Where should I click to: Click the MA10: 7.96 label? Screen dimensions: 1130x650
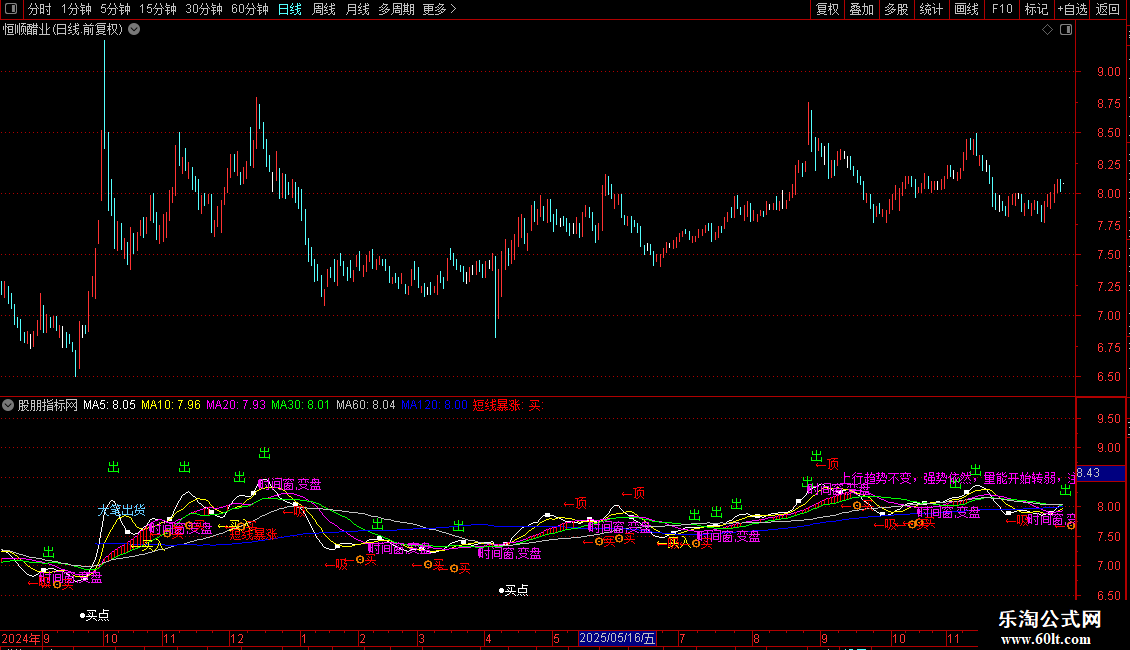pyautogui.click(x=171, y=405)
